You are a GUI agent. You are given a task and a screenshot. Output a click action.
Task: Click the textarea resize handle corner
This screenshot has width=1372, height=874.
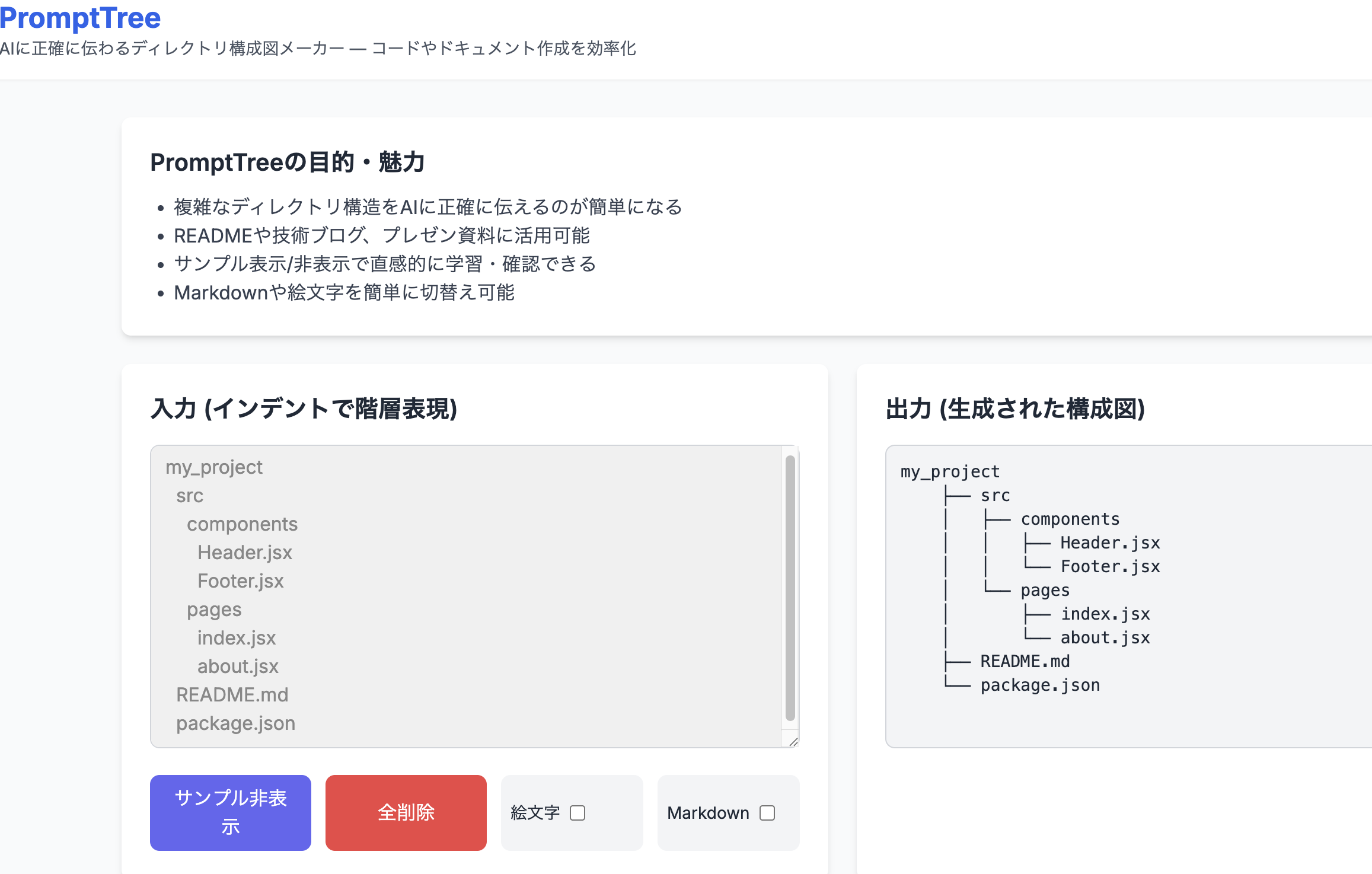[x=793, y=742]
